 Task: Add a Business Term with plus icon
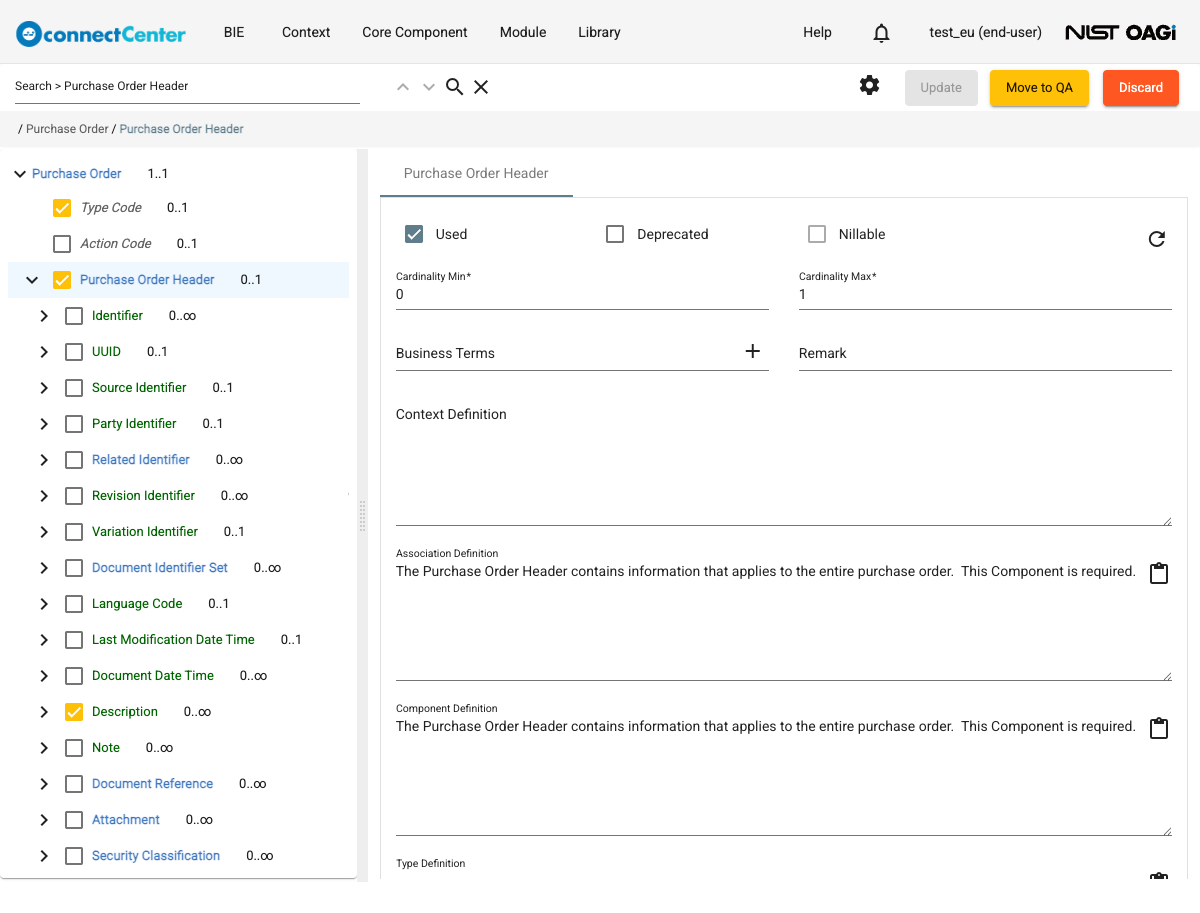tap(753, 351)
